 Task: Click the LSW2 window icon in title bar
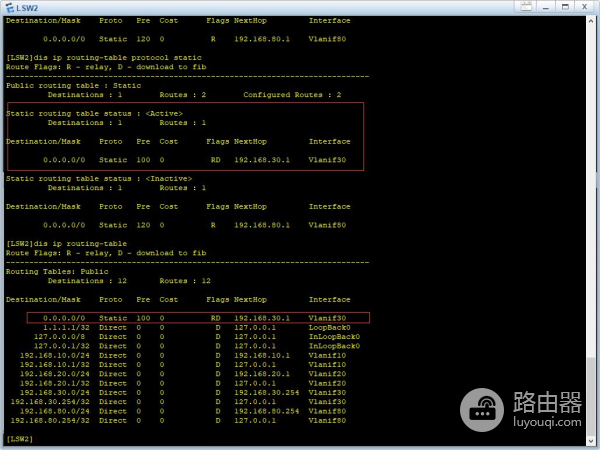9,7
